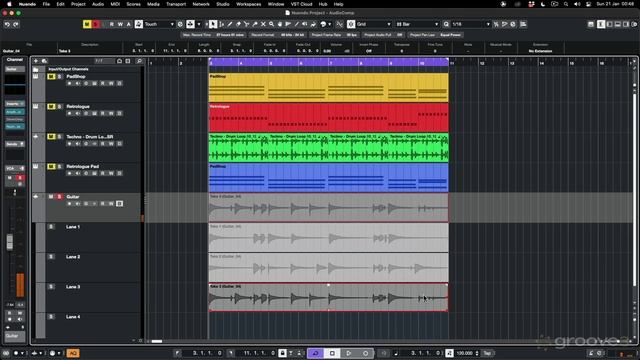Viewport: 640px width, 360px height.
Task: Click the Undo arrow in the toolbar
Action: (7, 24)
